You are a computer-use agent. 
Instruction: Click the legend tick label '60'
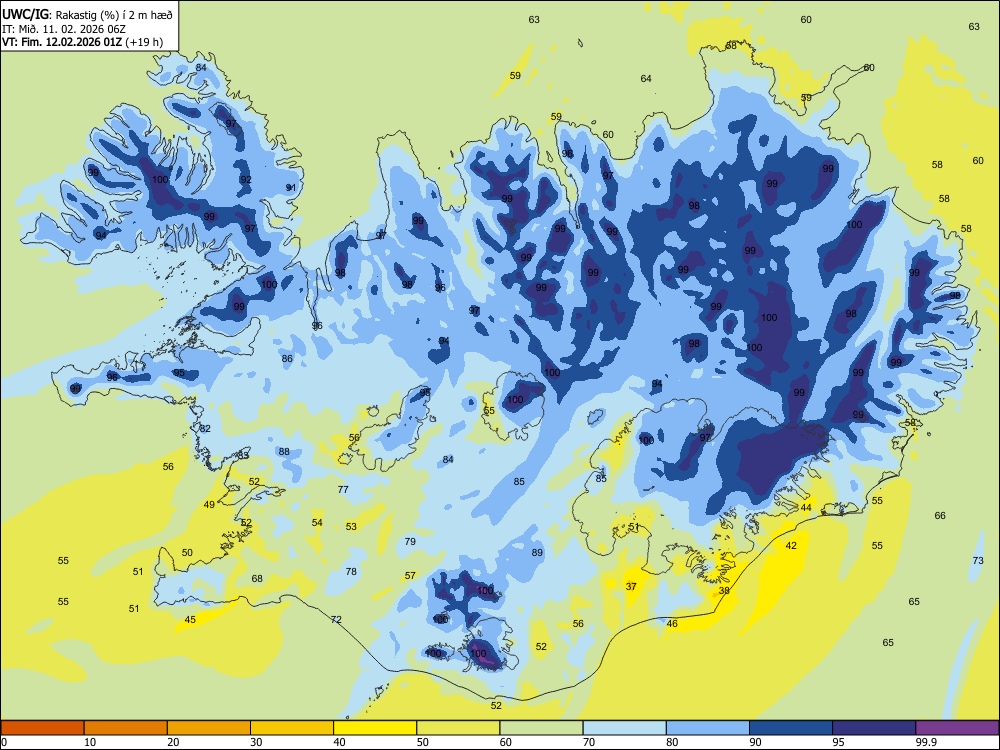[506, 742]
